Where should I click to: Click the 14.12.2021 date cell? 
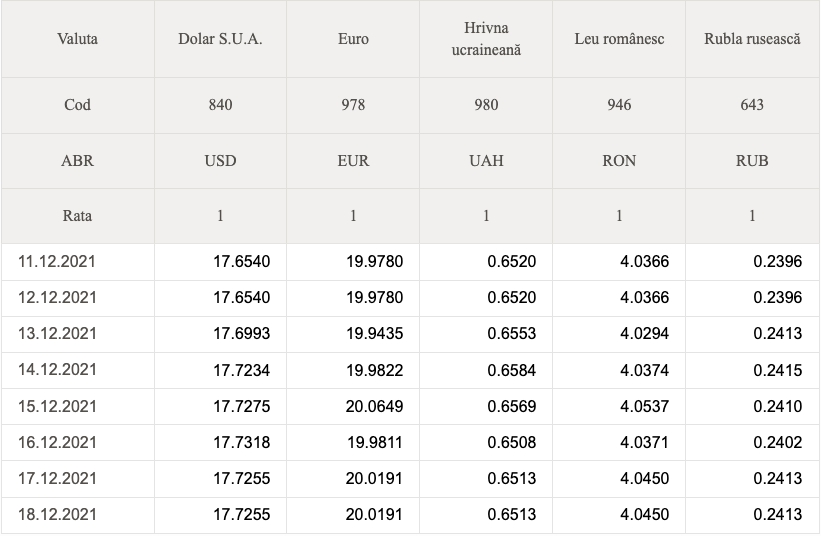(58, 370)
